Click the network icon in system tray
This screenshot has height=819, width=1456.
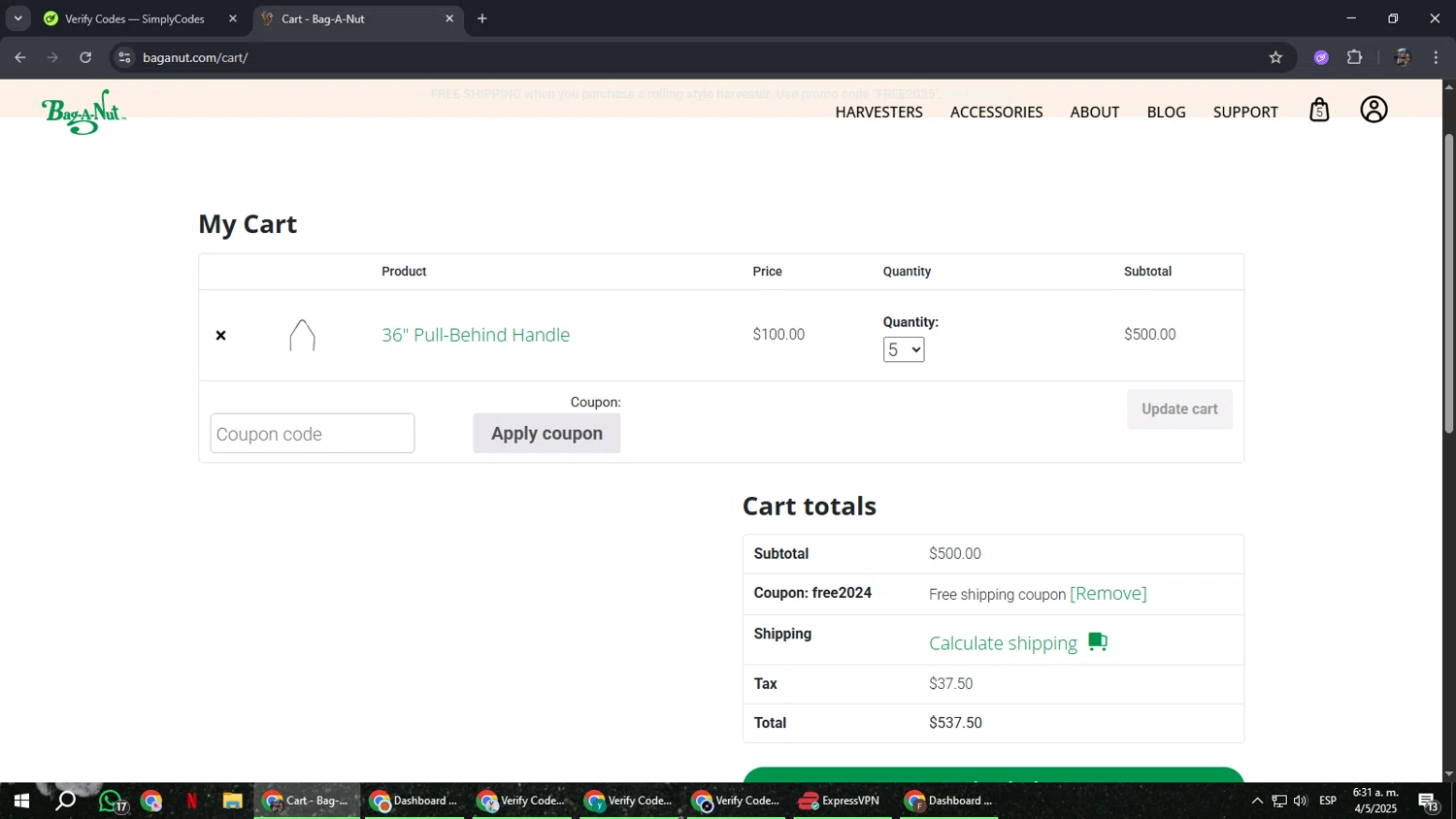(x=1279, y=802)
